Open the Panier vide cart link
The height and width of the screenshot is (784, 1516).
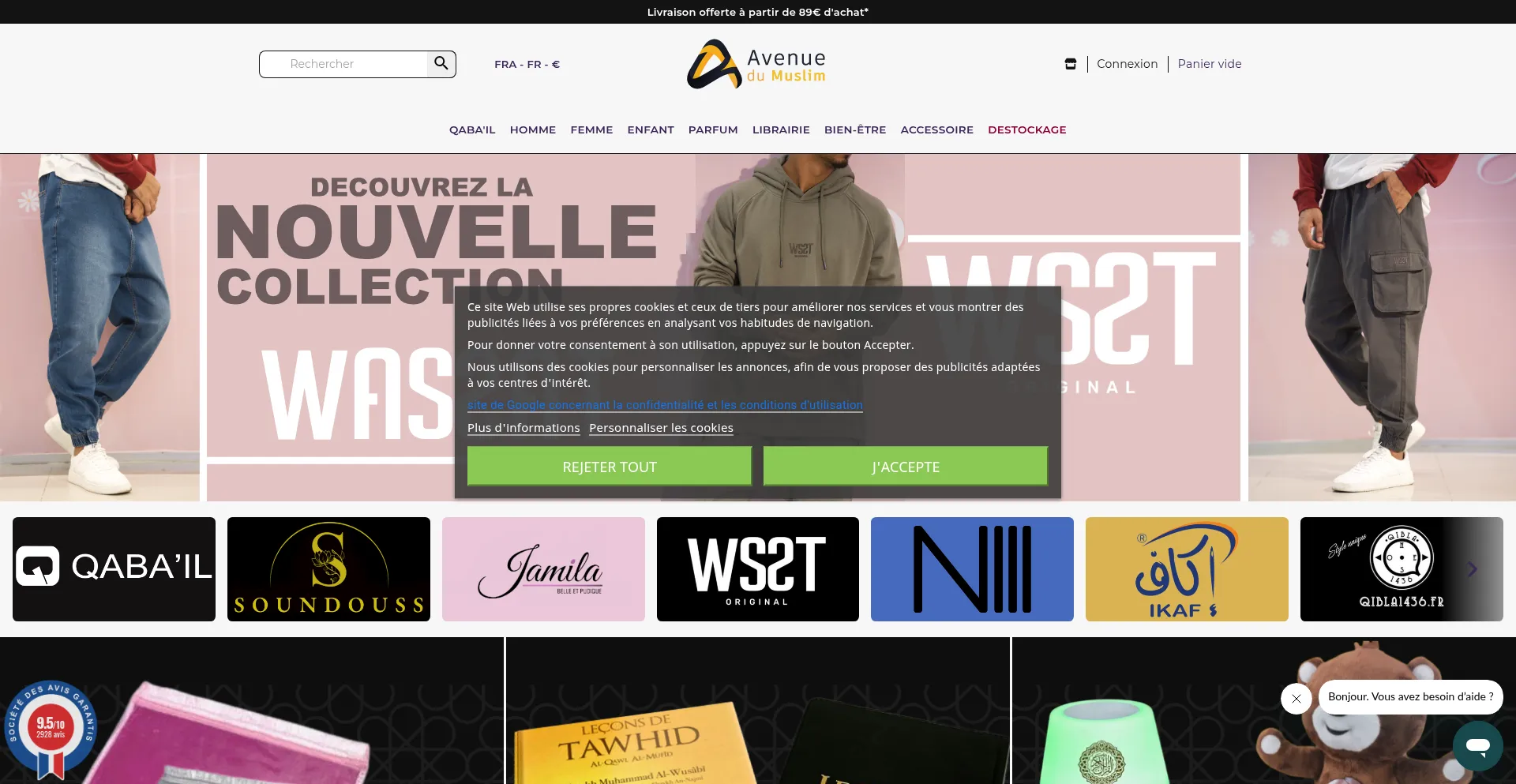click(x=1210, y=64)
